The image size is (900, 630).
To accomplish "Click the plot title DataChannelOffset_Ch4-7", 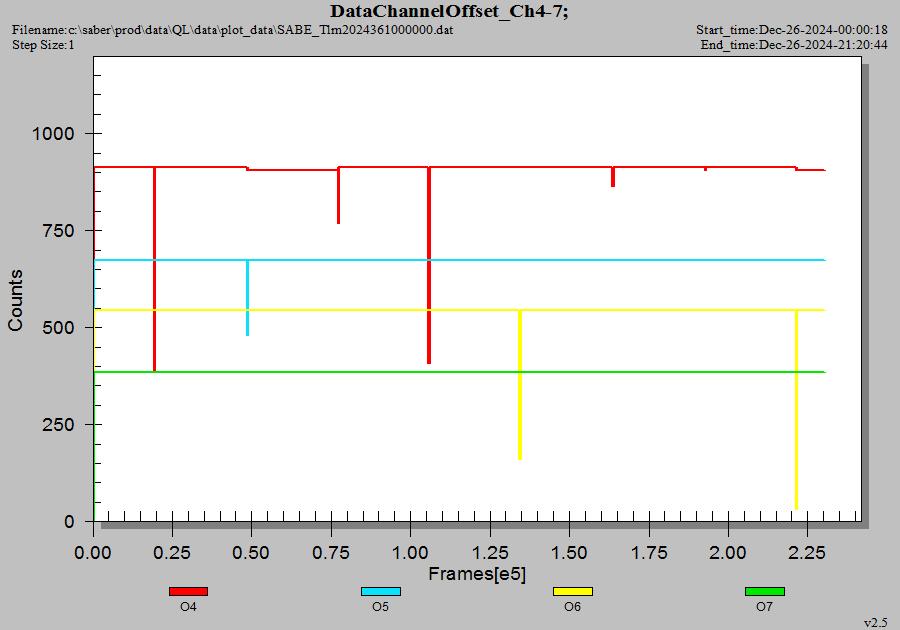I will tap(449, 11).
